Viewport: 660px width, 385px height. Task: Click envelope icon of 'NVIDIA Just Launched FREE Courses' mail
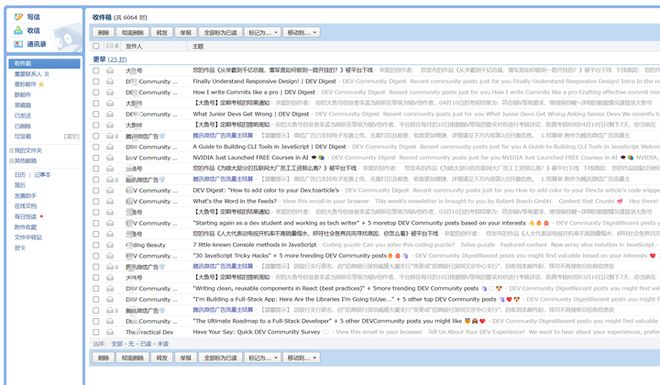[110, 158]
